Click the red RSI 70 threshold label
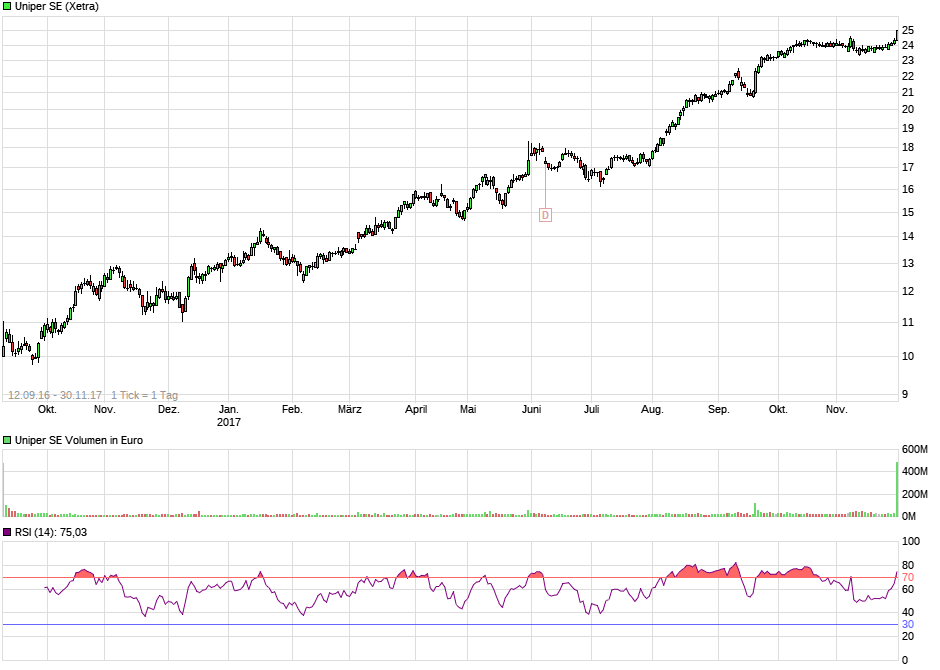 coord(908,578)
